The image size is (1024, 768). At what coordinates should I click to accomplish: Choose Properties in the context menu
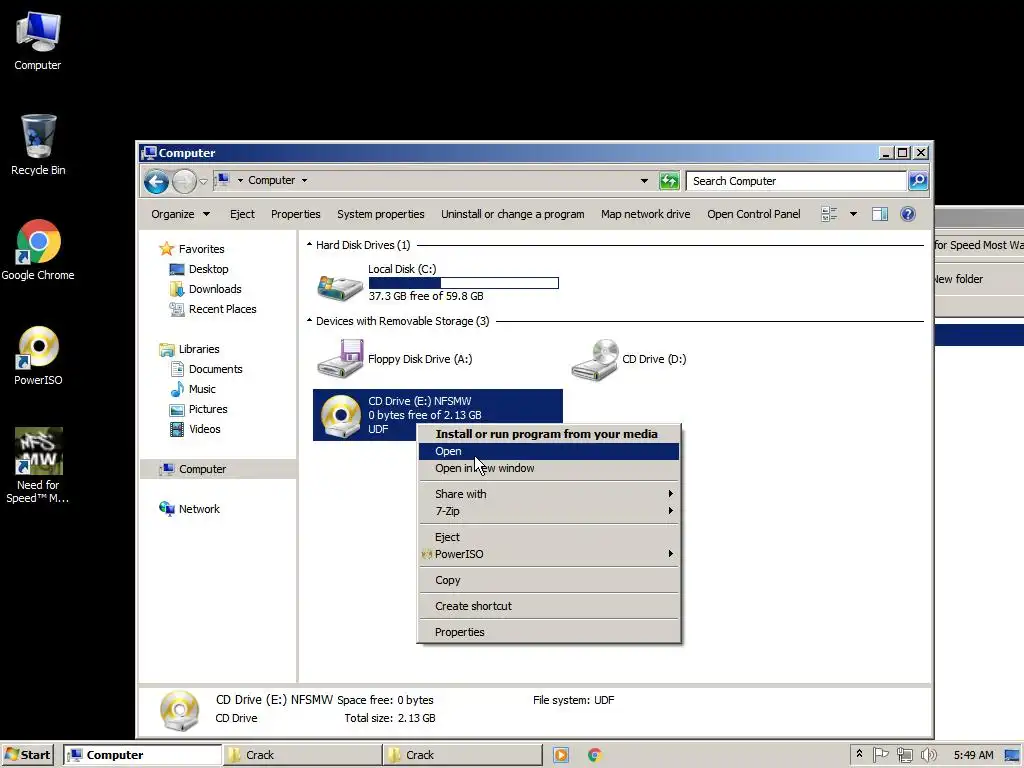coord(549,632)
